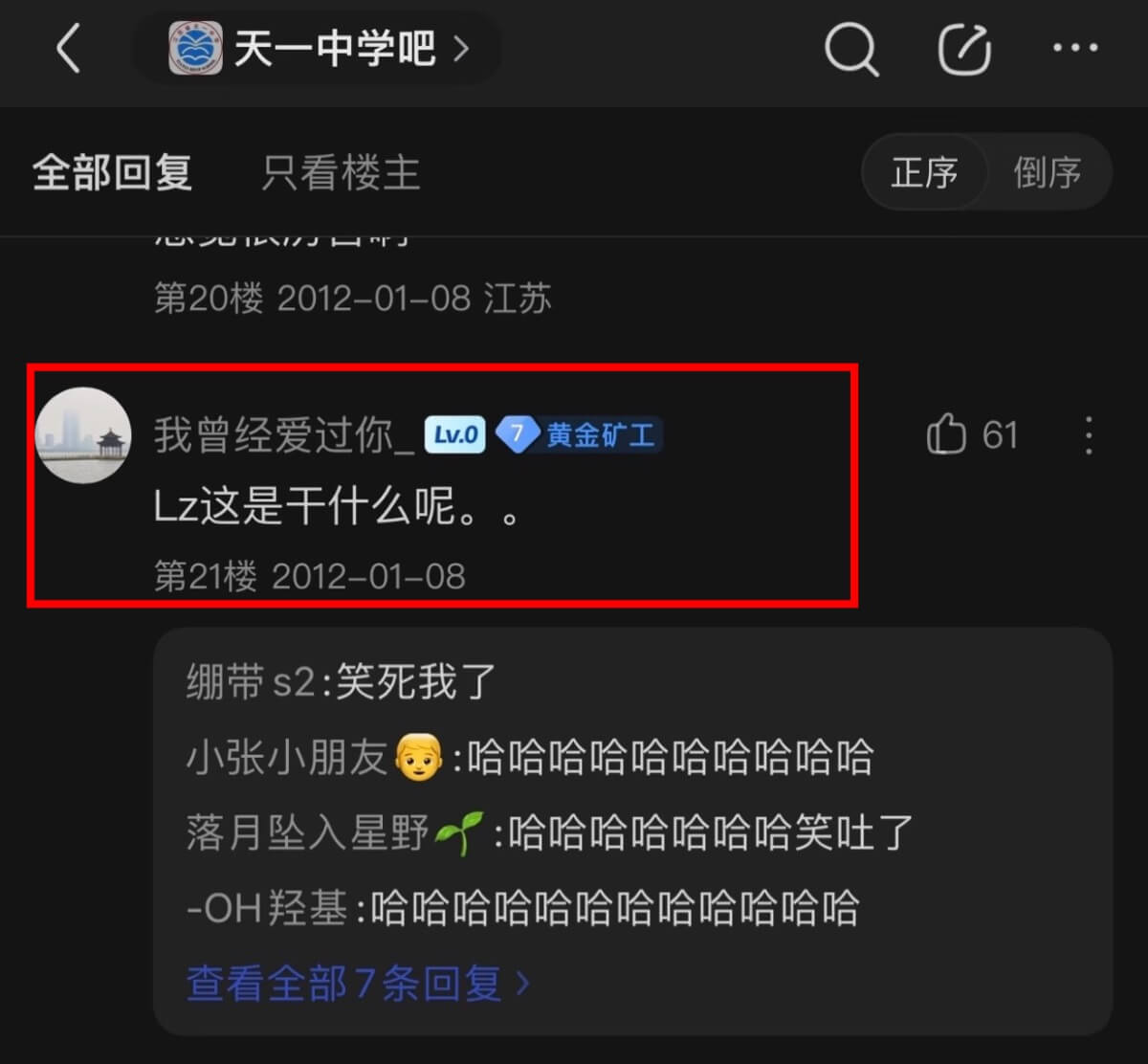Tap the share/edit square icon

(x=963, y=48)
